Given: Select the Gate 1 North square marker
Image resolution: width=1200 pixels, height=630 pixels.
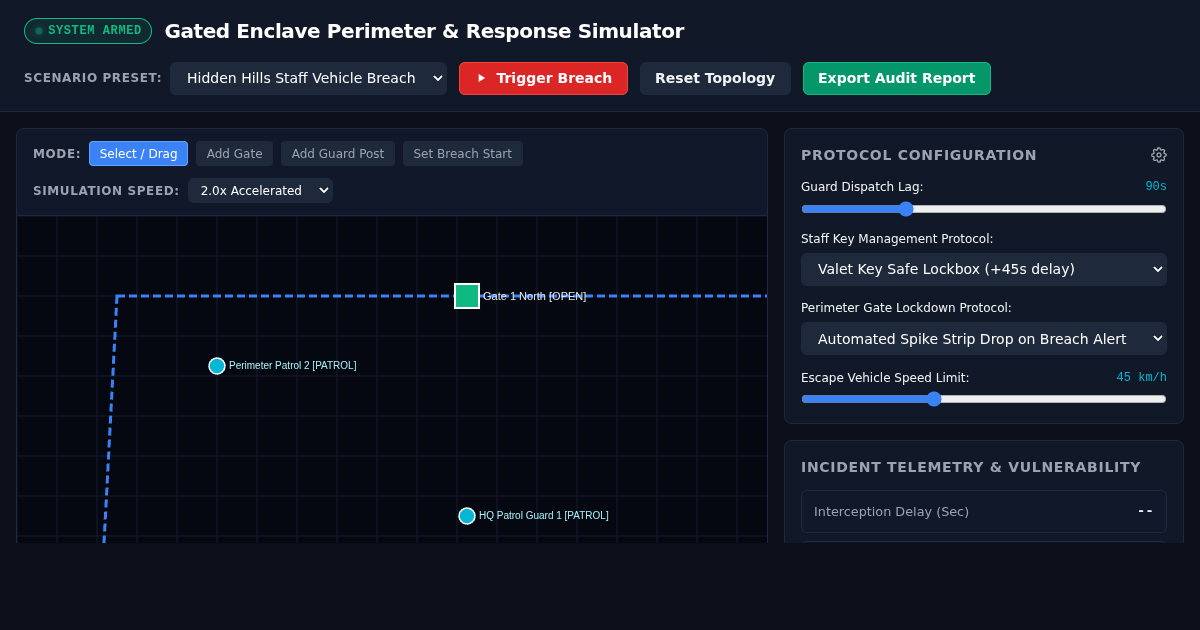Looking at the screenshot, I should tap(467, 296).
